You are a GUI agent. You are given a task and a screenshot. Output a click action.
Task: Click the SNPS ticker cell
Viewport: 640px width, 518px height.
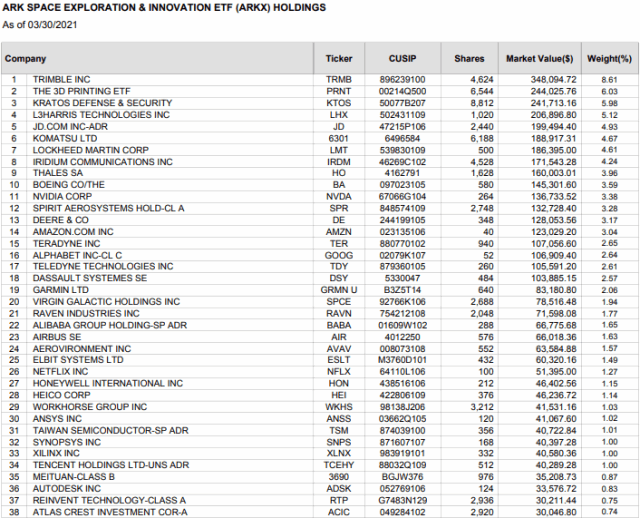339,442
